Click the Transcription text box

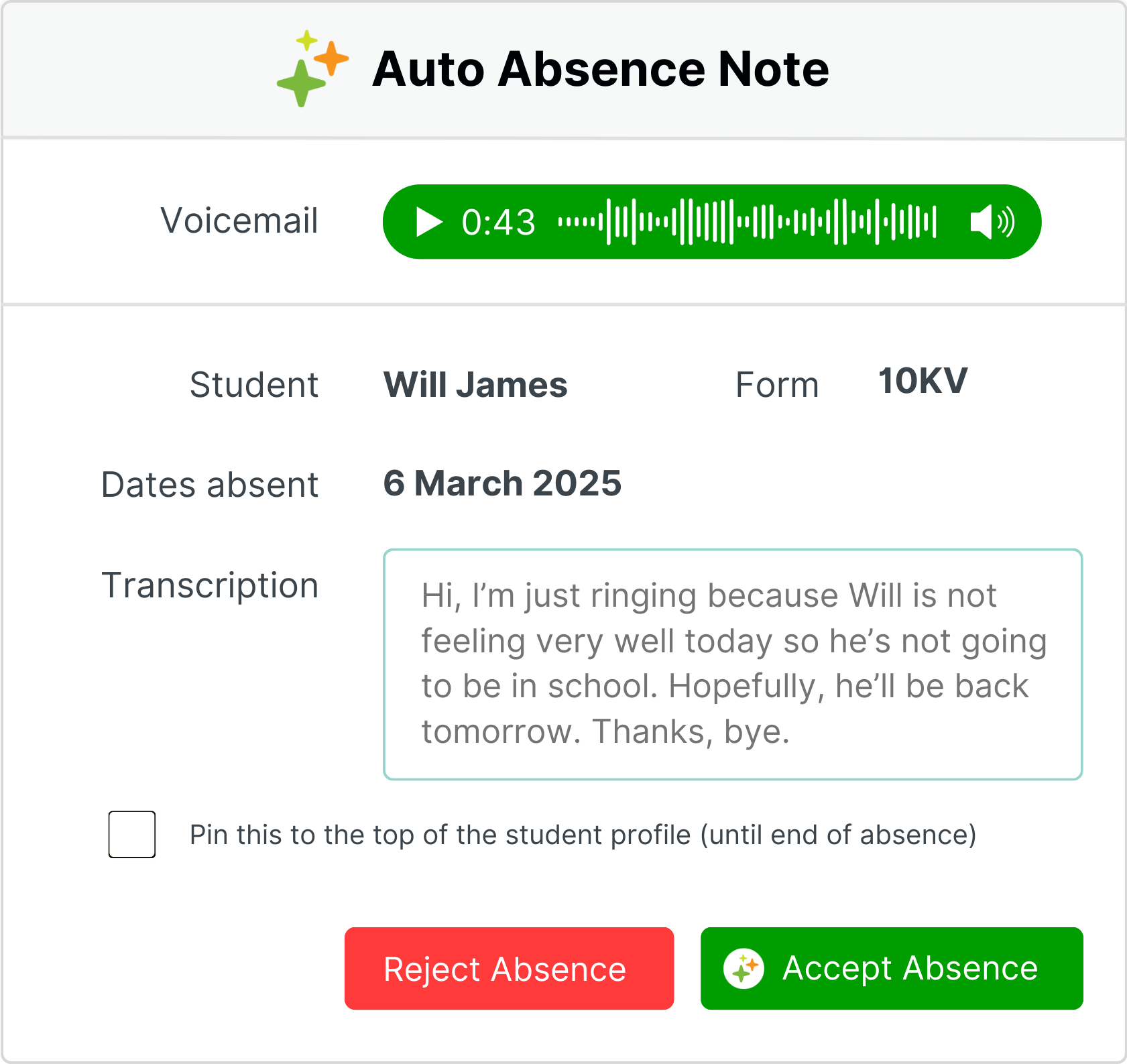point(732,664)
